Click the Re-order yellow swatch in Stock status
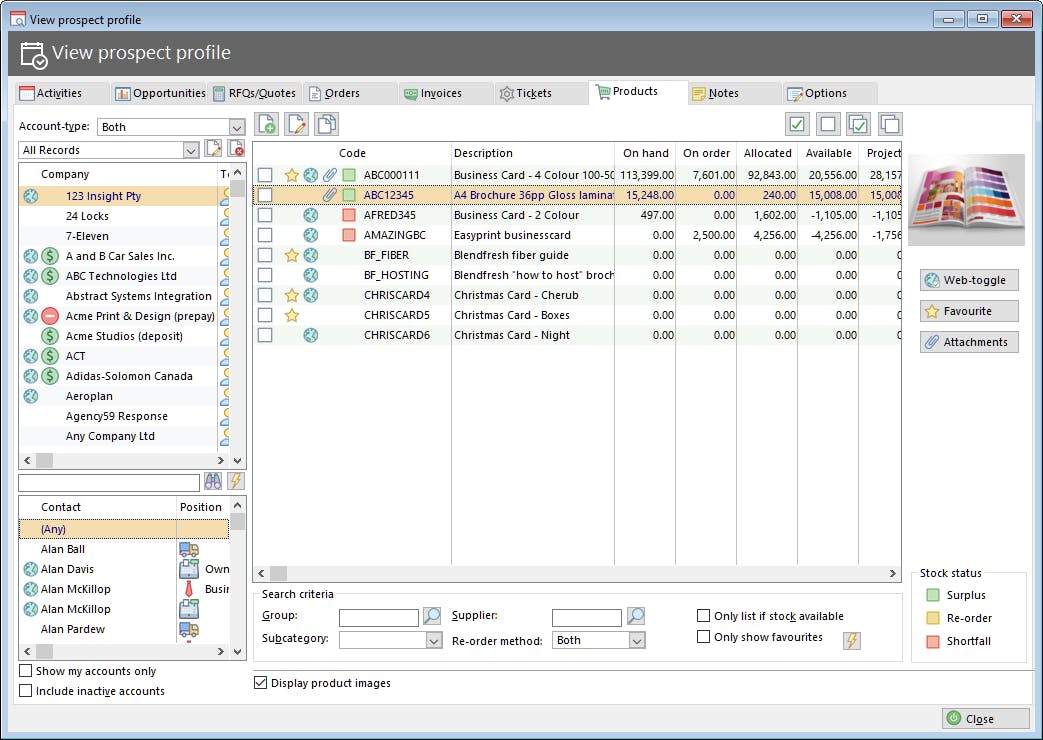1043x740 pixels. click(933, 618)
